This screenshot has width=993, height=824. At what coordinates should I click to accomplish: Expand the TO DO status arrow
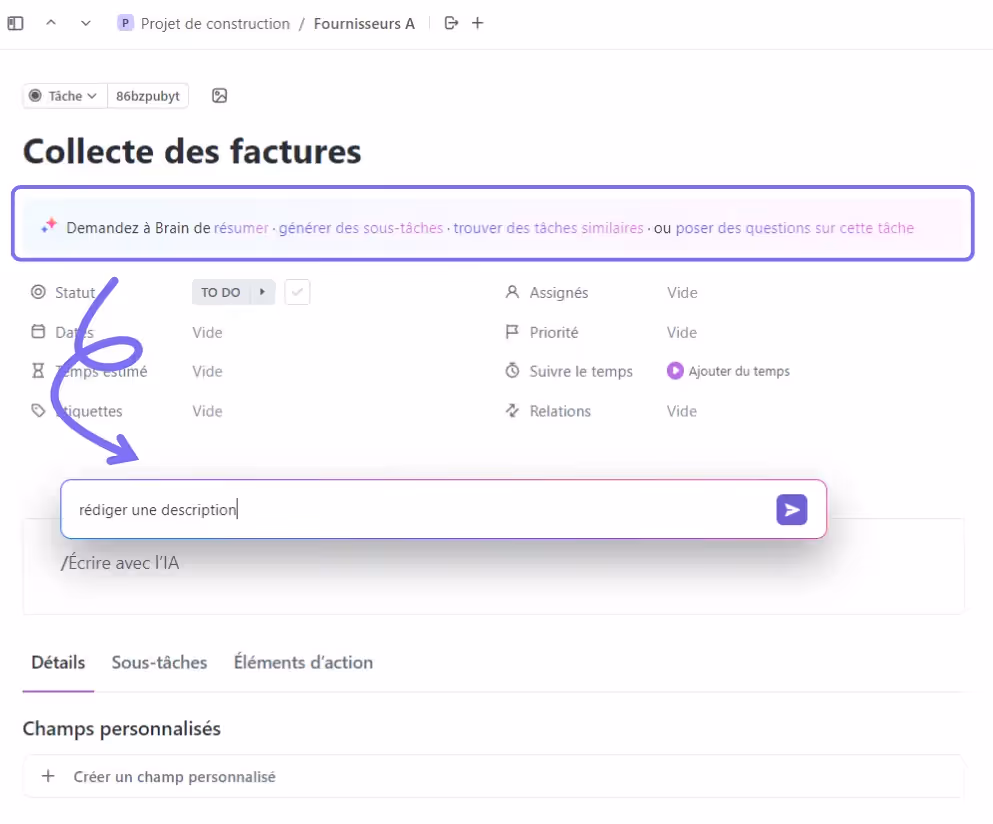[x=262, y=293]
